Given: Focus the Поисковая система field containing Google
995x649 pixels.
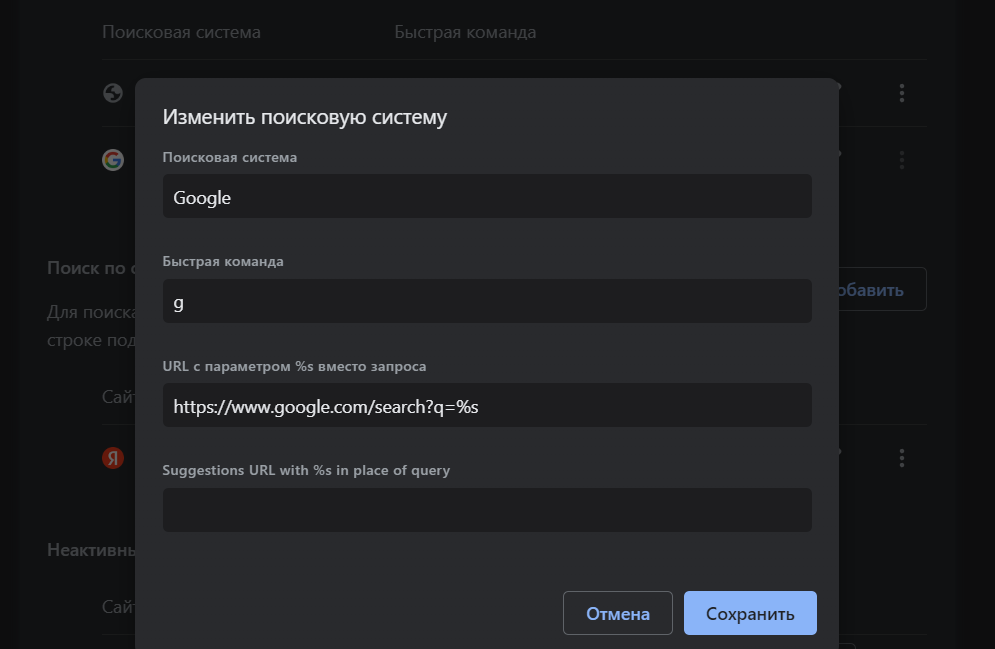Looking at the screenshot, I should click(x=487, y=196).
